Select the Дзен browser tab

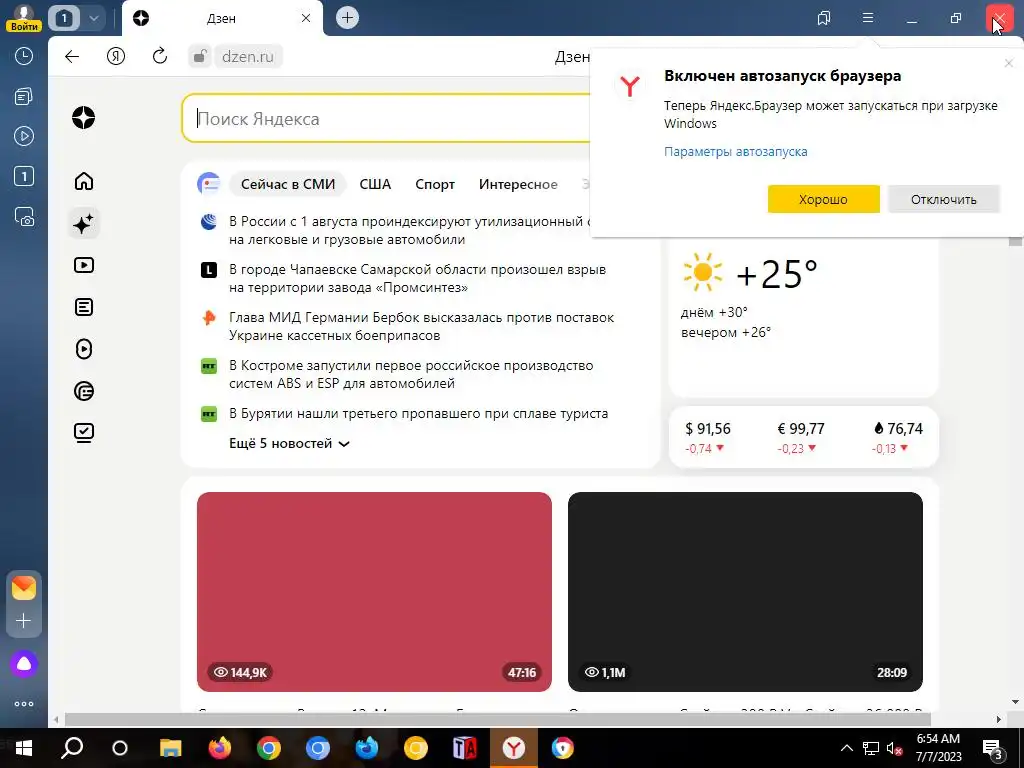(222, 18)
